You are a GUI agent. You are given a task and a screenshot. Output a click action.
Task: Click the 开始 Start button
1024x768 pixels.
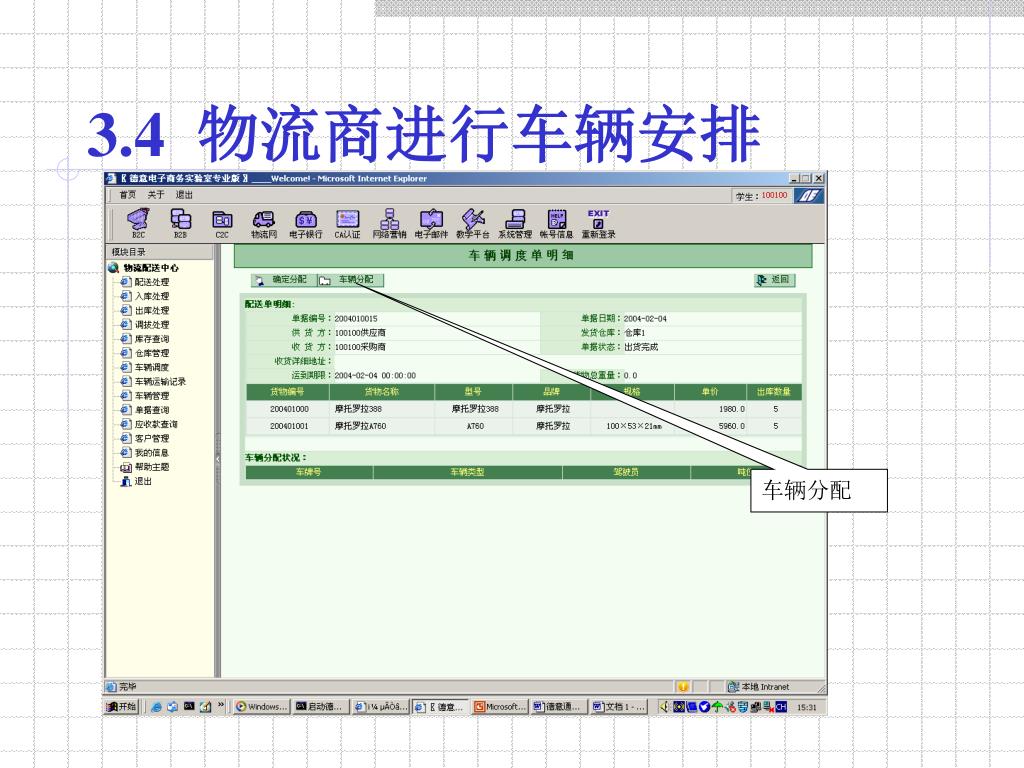coord(122,707)
